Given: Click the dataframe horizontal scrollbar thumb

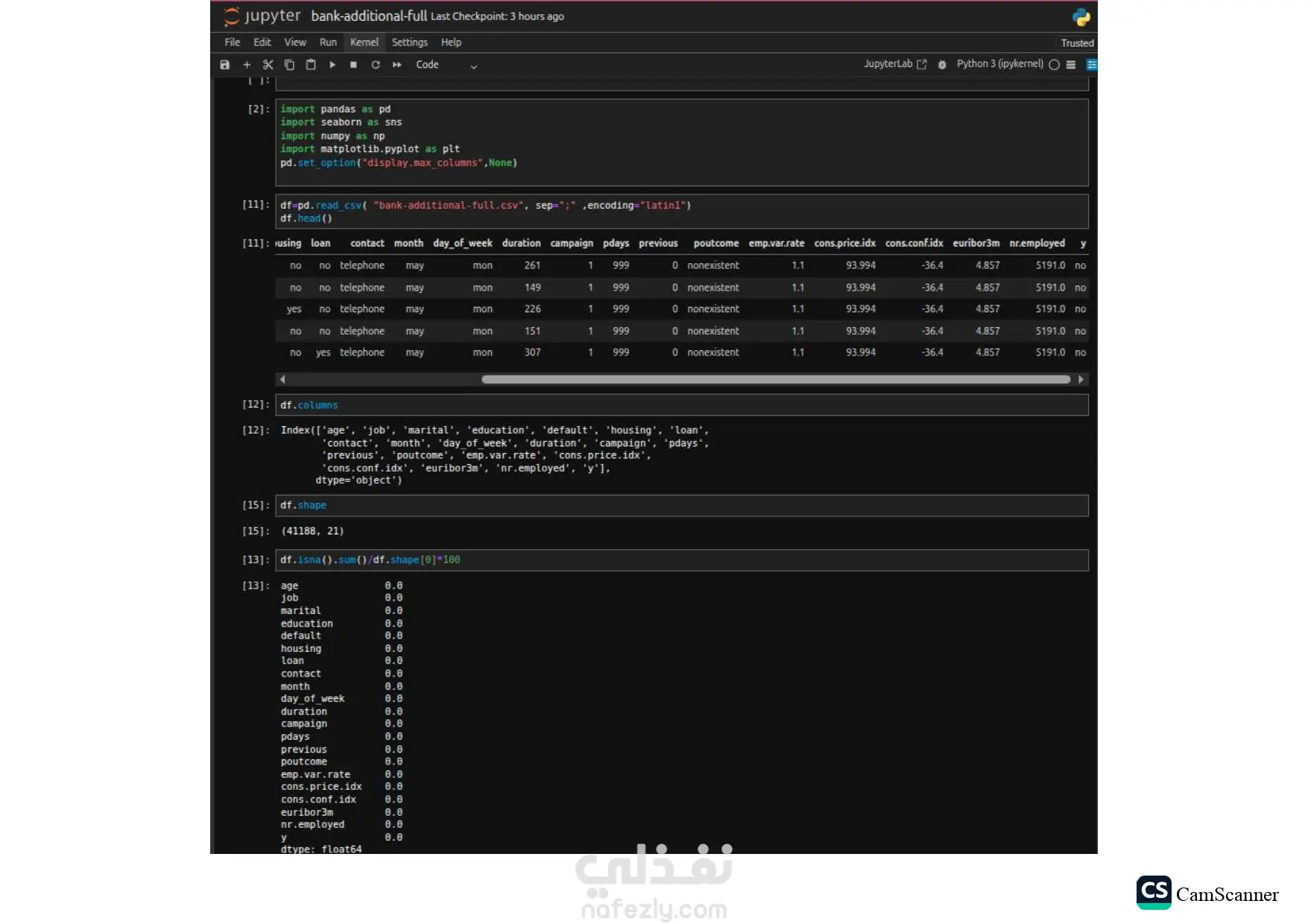Looking at the screenshot, I should click(x=776, y=379).
